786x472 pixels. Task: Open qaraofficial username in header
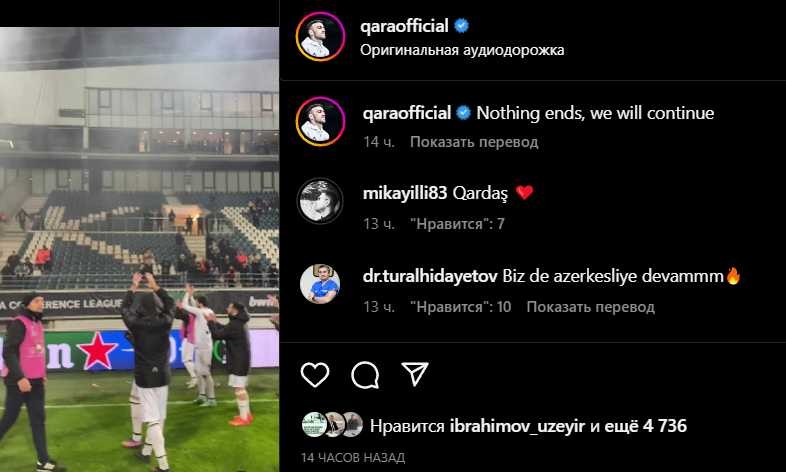click(404, 26)
